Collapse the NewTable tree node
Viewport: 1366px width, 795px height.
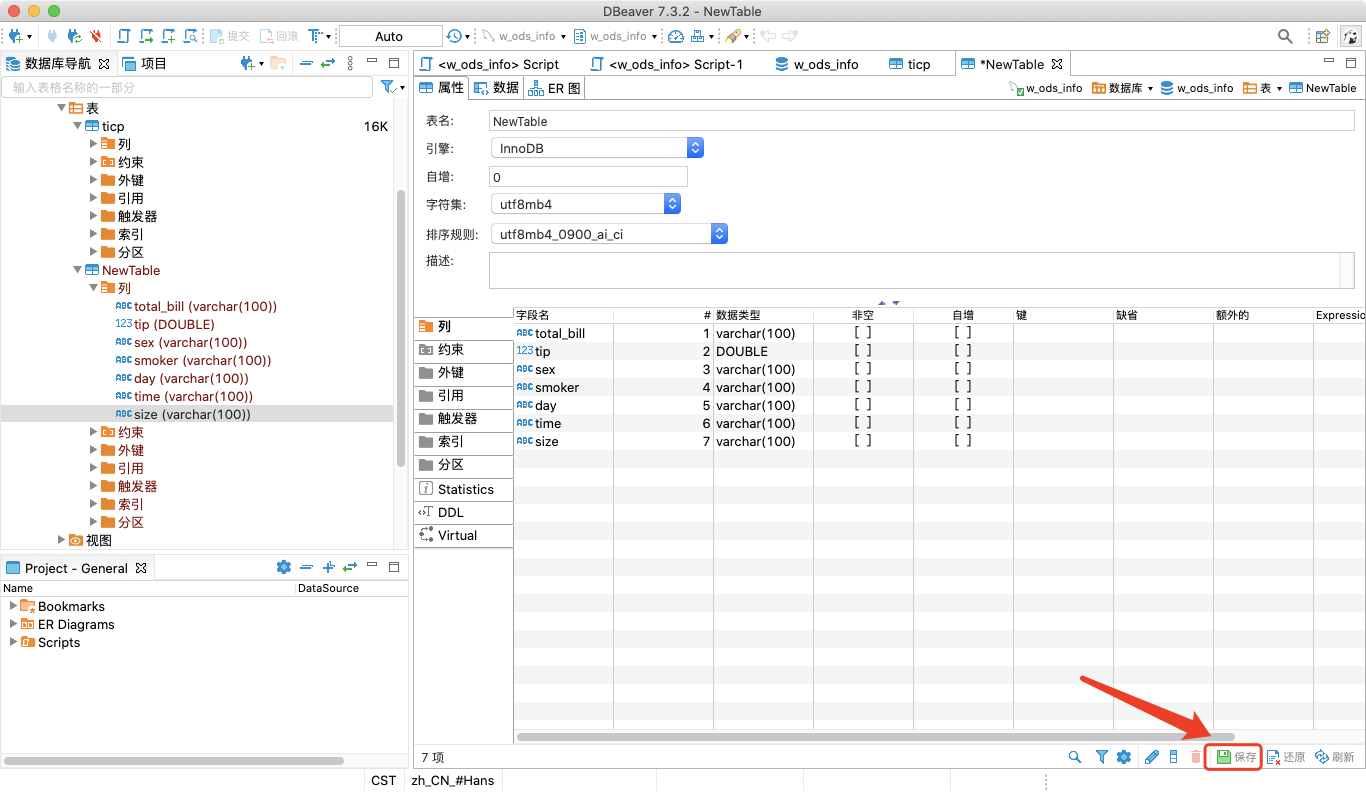coord(77,270)
